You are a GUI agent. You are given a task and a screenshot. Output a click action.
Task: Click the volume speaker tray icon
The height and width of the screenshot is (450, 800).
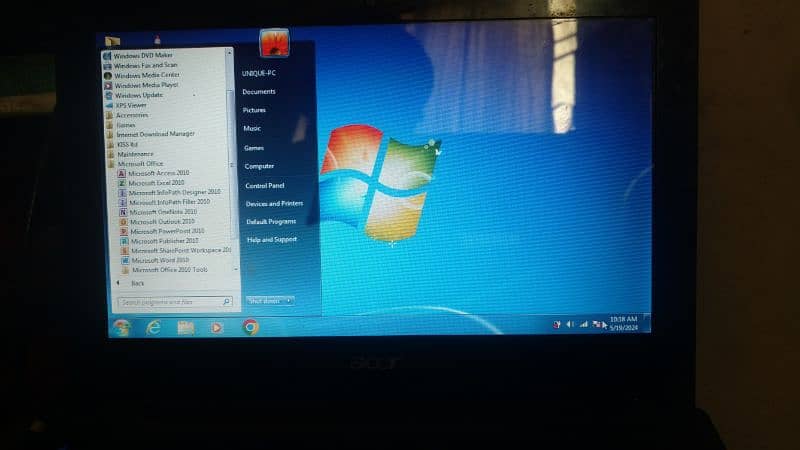tap(570, 324)
